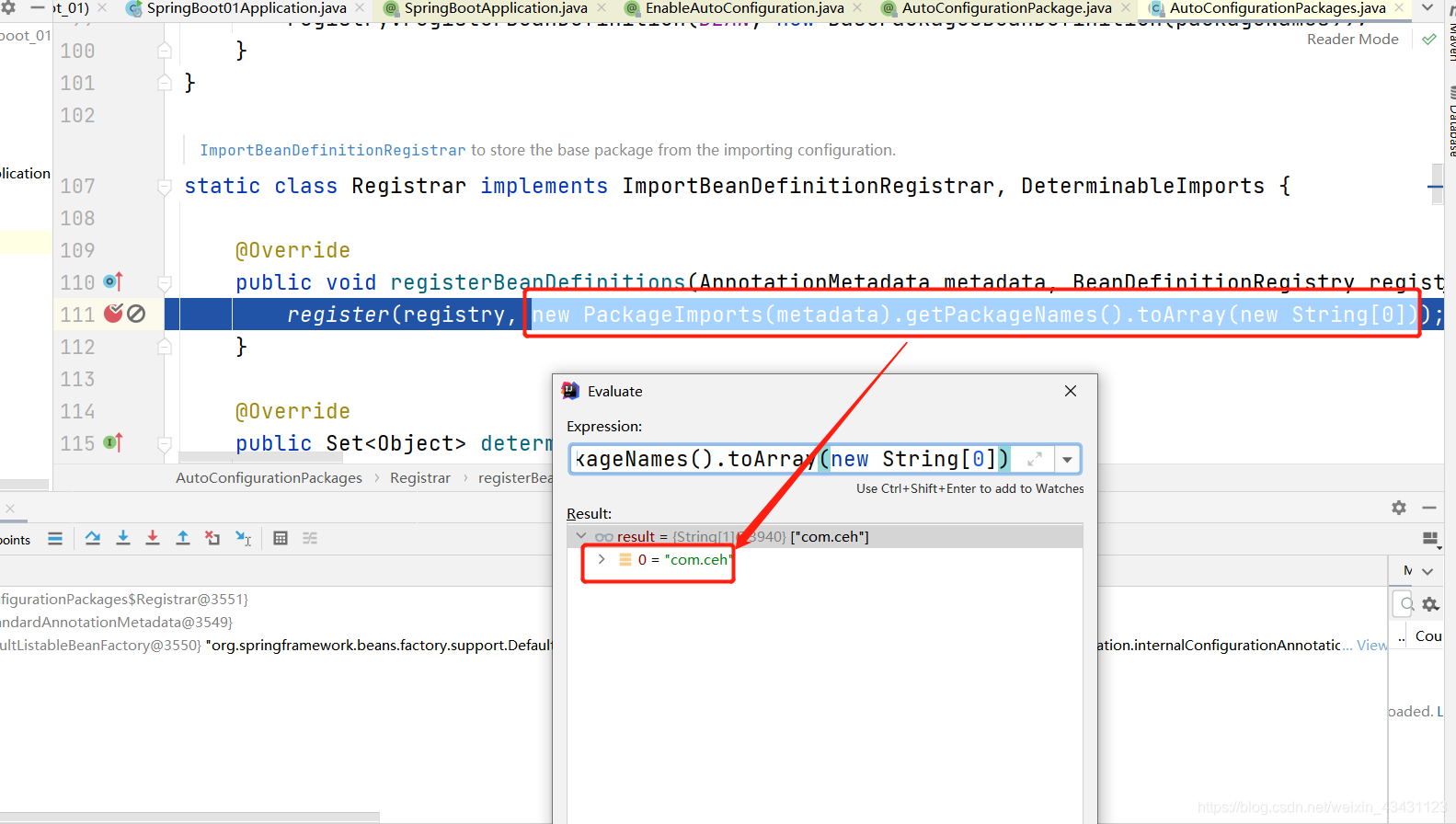Click the Evaluate dialog's IntelliJ logo icon
Image resolution: width=1456 pixels, height=824 pixels.
point(570,391)
